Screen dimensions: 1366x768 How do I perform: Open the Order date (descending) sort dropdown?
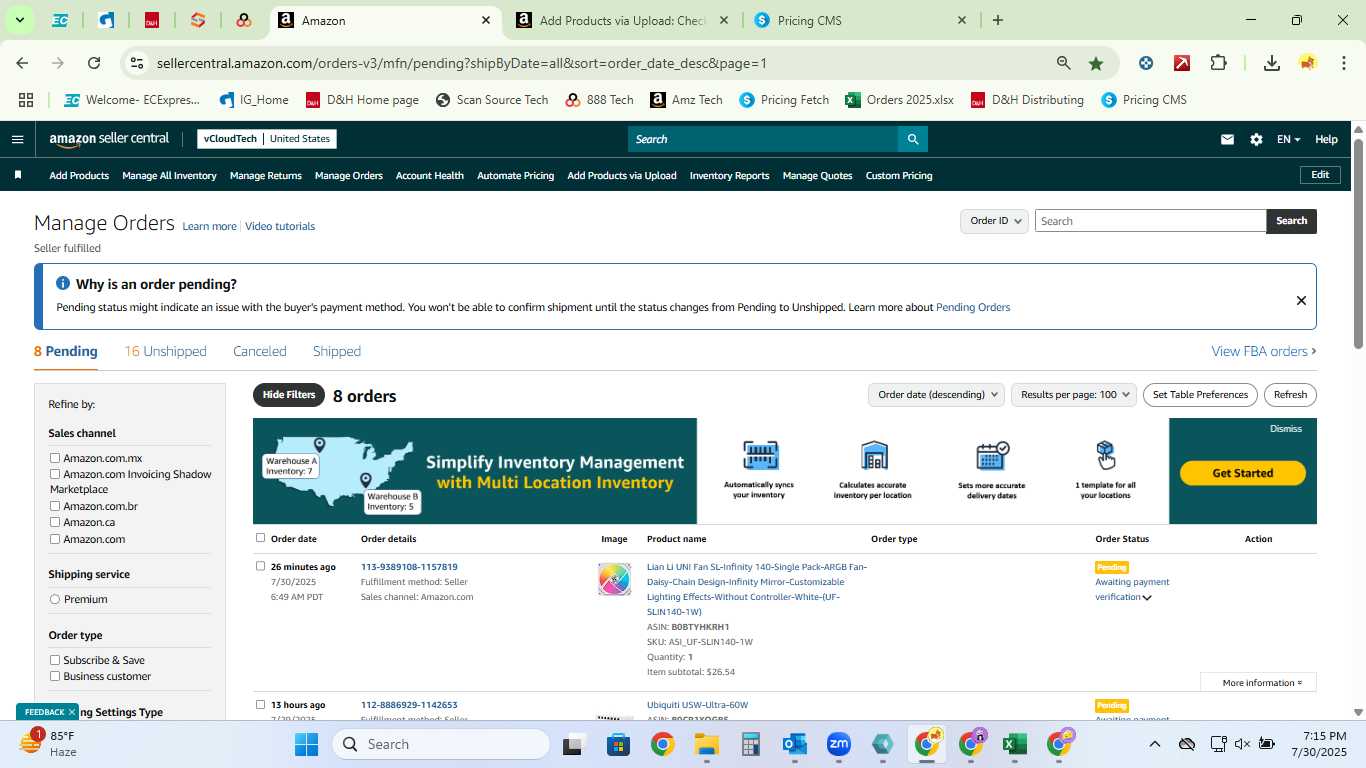pyautogui.click(x=936, y=394)
